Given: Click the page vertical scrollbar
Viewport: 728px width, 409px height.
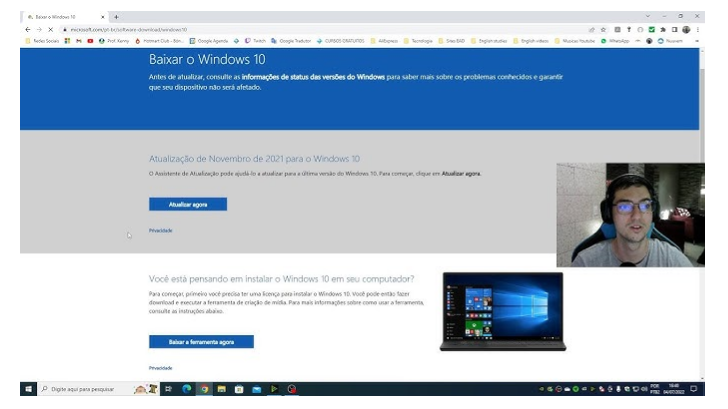Looking at the screenshot, I should click(x=702, y=214).
